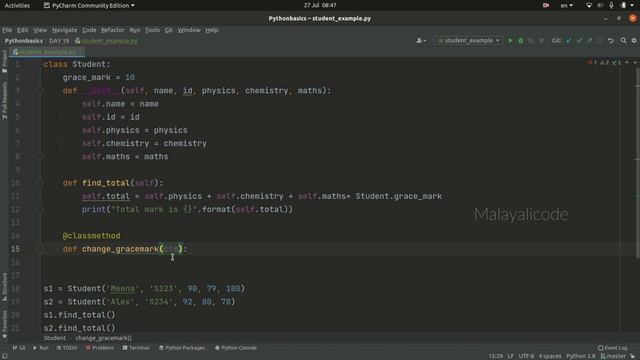
Task: Open the date and time 27 Jul clock
Action: click(x=320, y=5)
